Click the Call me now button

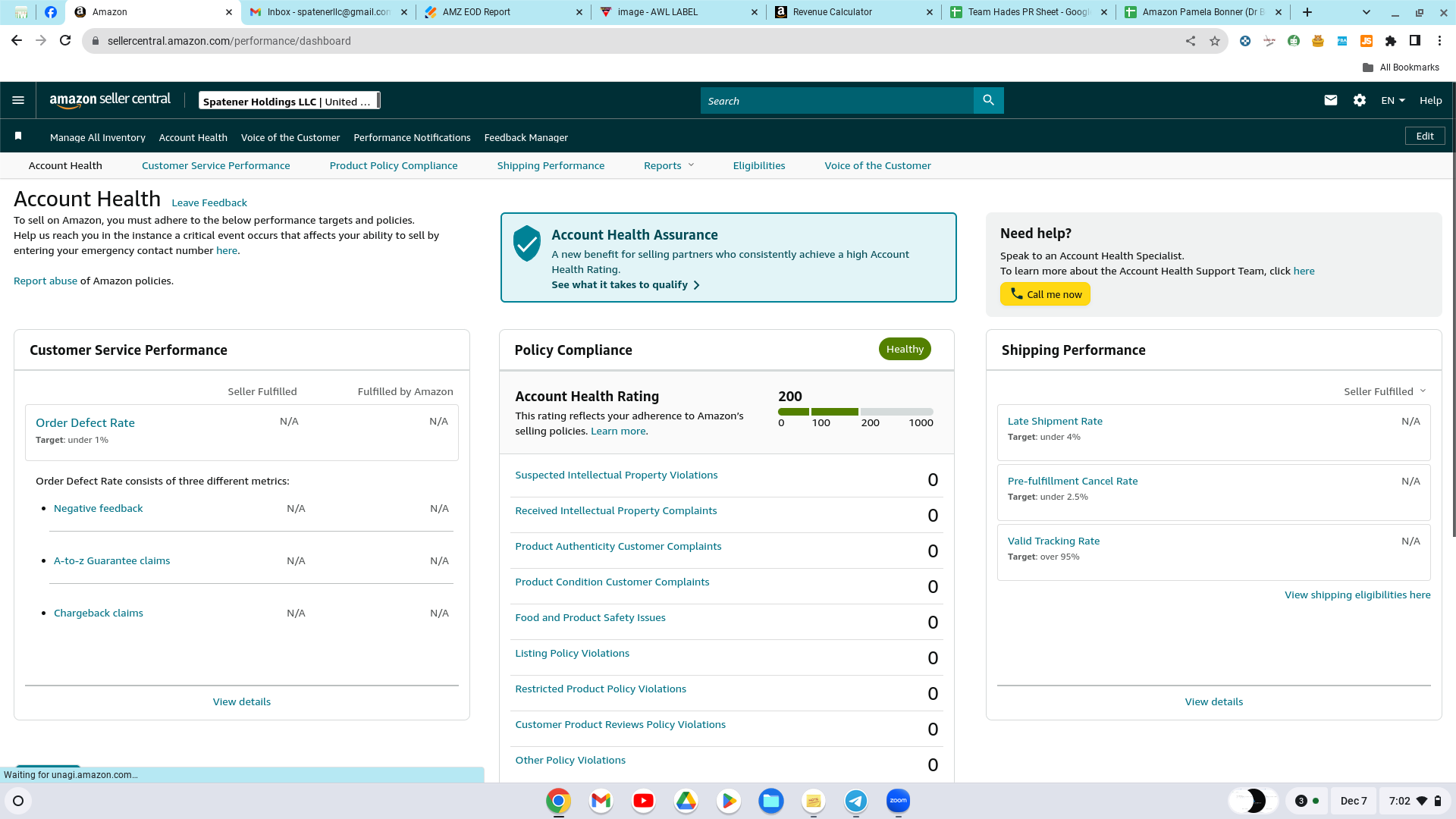click(x=1045, y=294)
